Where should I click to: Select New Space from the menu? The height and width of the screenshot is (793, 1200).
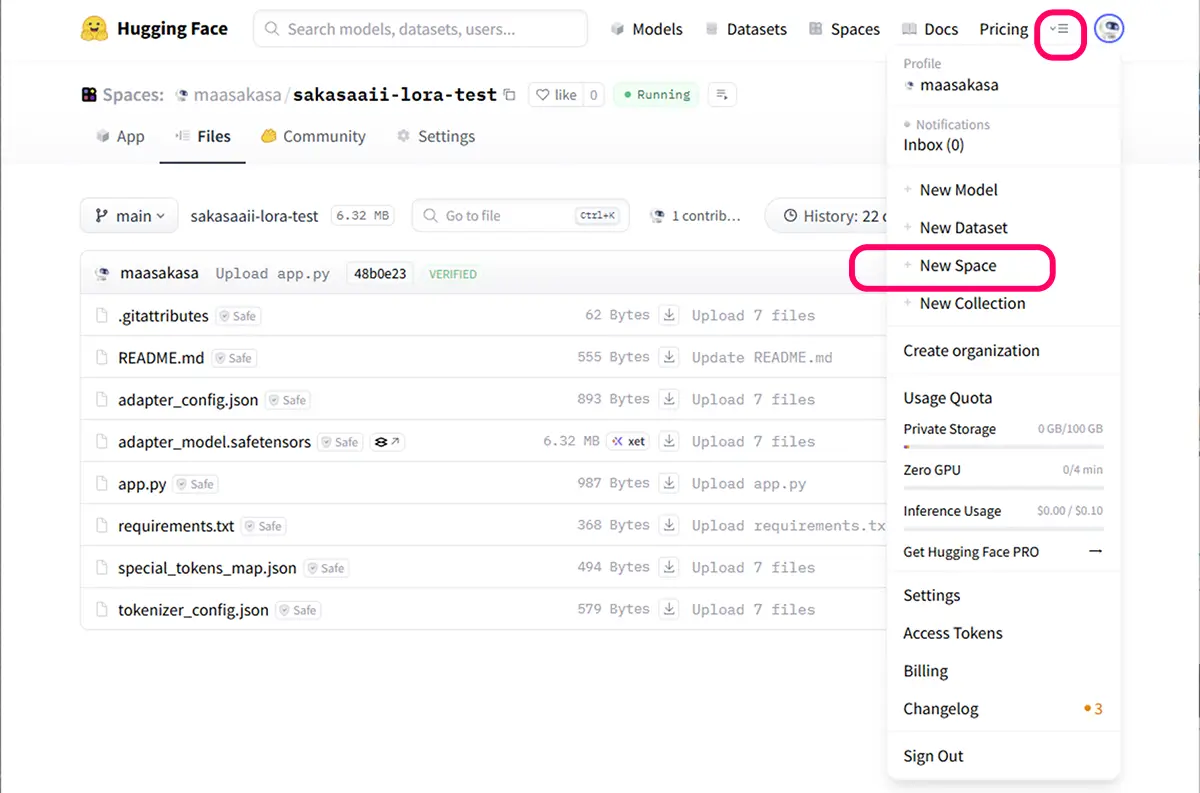957,266
